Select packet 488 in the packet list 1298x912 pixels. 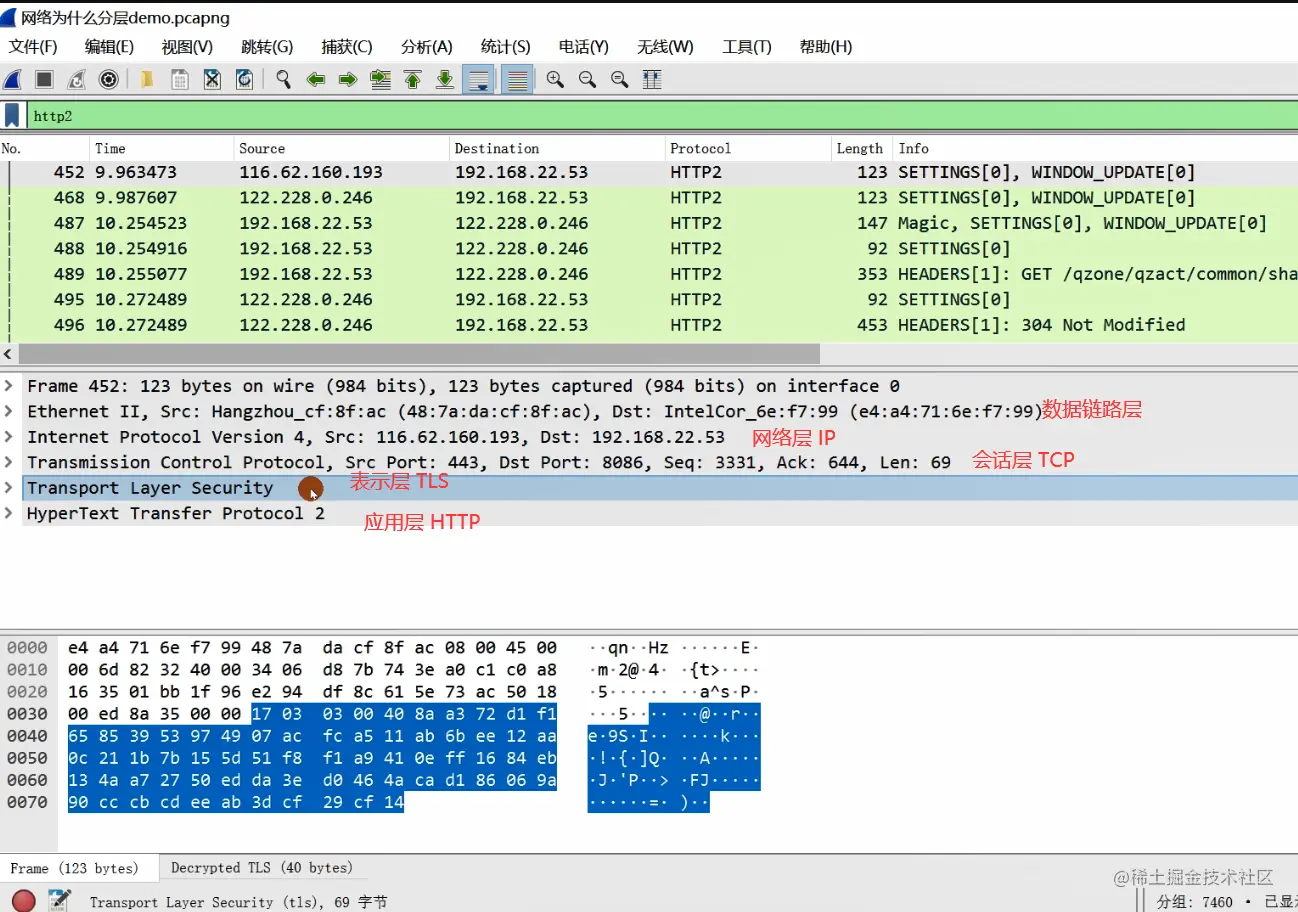(x=649, y=249)
